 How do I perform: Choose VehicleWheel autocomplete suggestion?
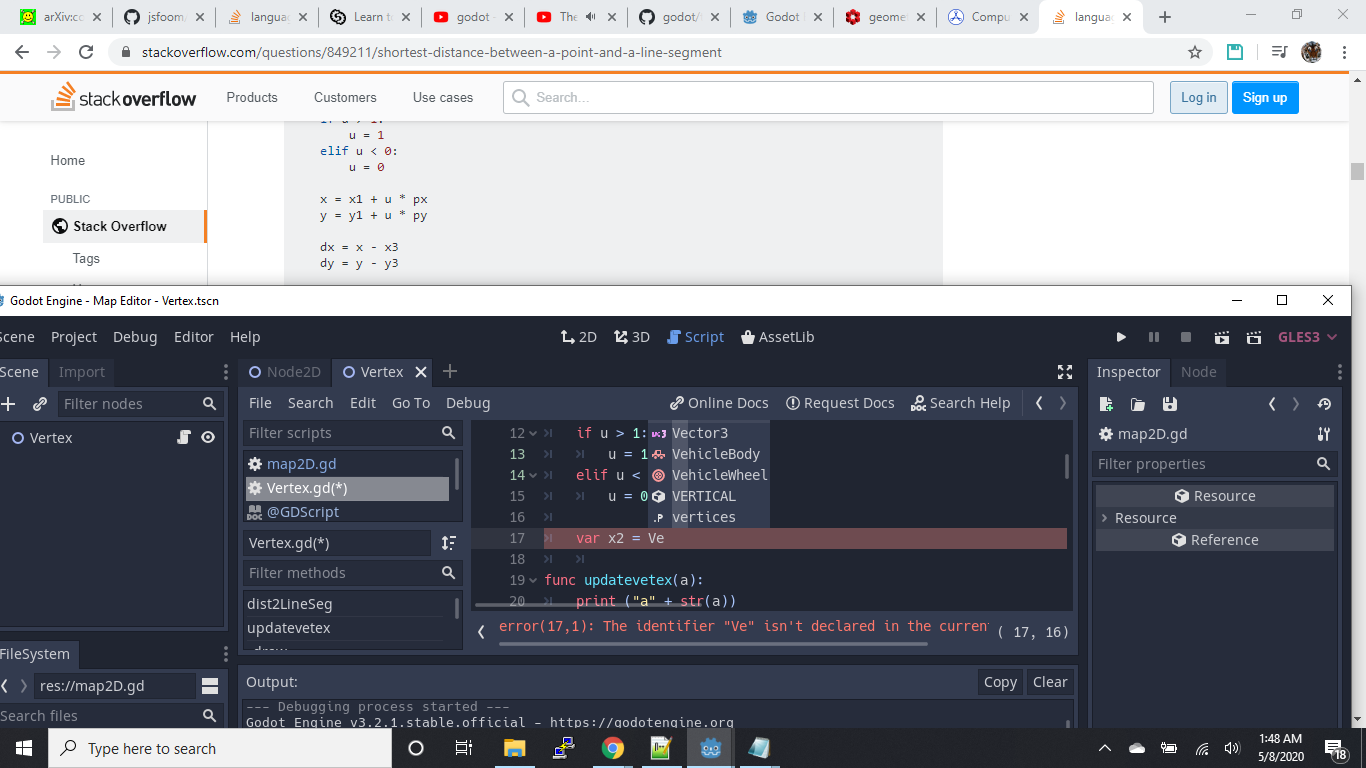point(709,475)
